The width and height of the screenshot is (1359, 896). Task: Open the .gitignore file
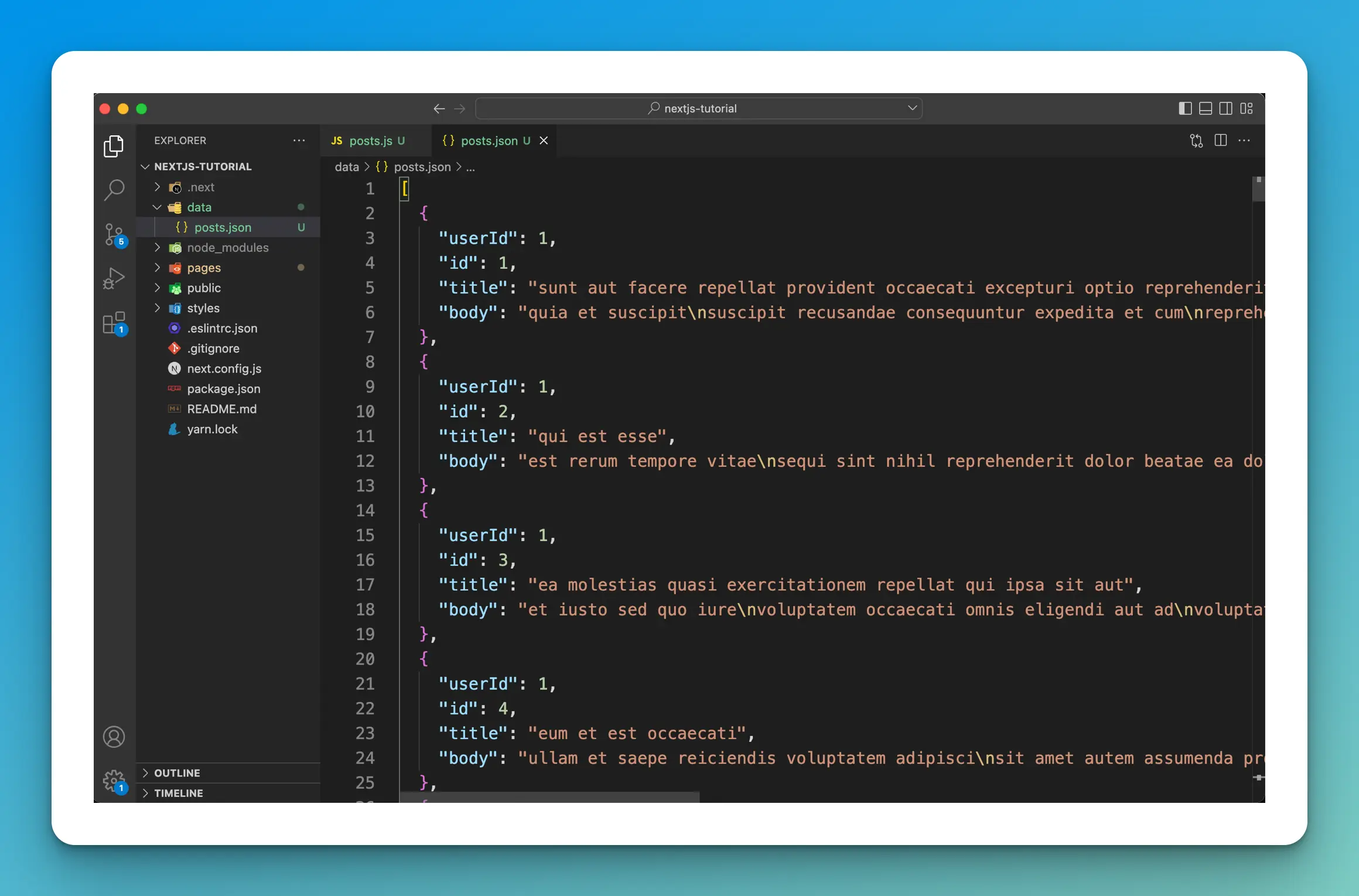click(228, 348)
